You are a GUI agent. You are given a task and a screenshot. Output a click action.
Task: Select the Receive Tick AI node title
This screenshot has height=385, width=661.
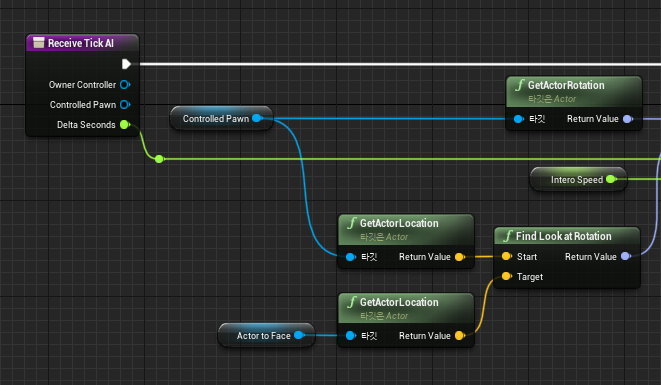tap(81, 43)
